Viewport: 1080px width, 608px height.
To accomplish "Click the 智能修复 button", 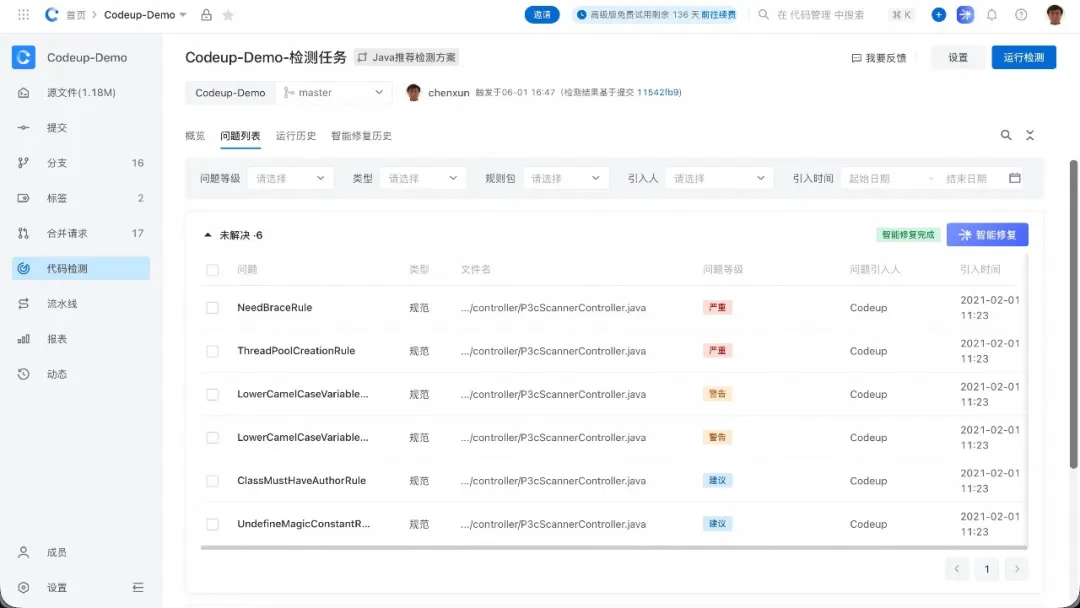I will click(987, 234).
